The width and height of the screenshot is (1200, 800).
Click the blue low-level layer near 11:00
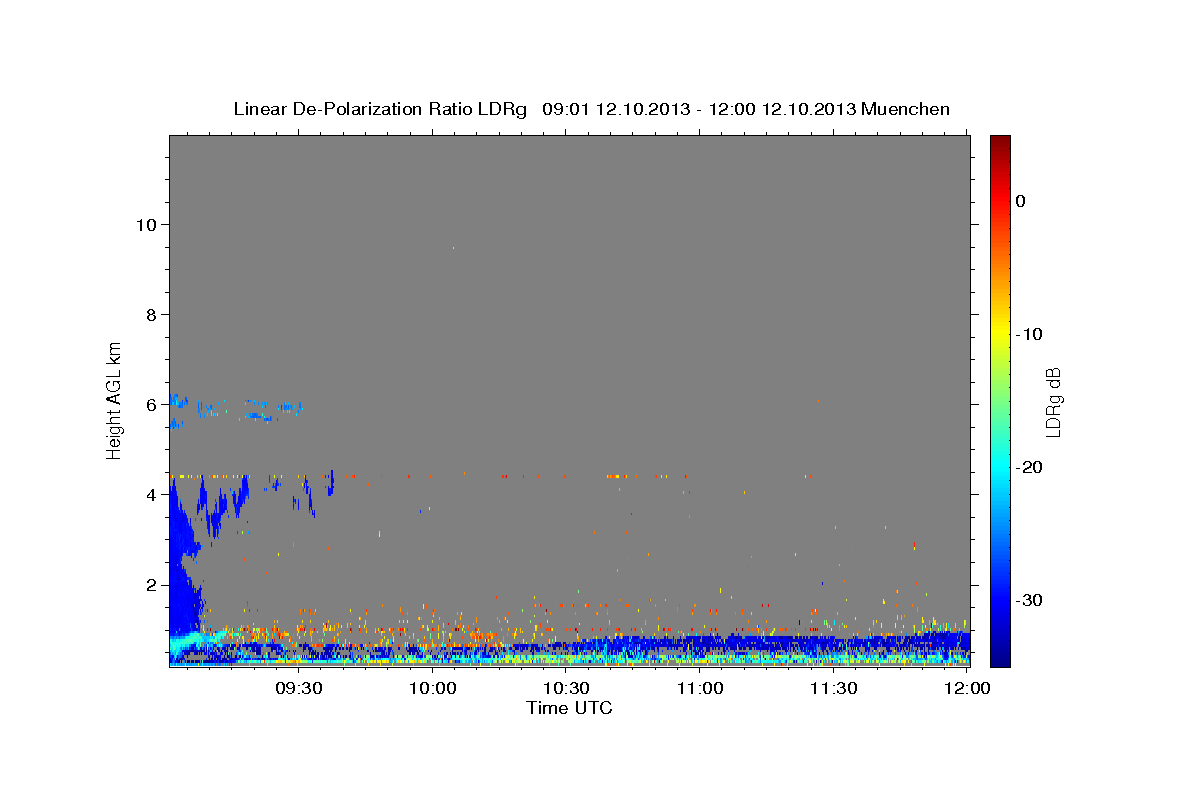tap(700, 642)
